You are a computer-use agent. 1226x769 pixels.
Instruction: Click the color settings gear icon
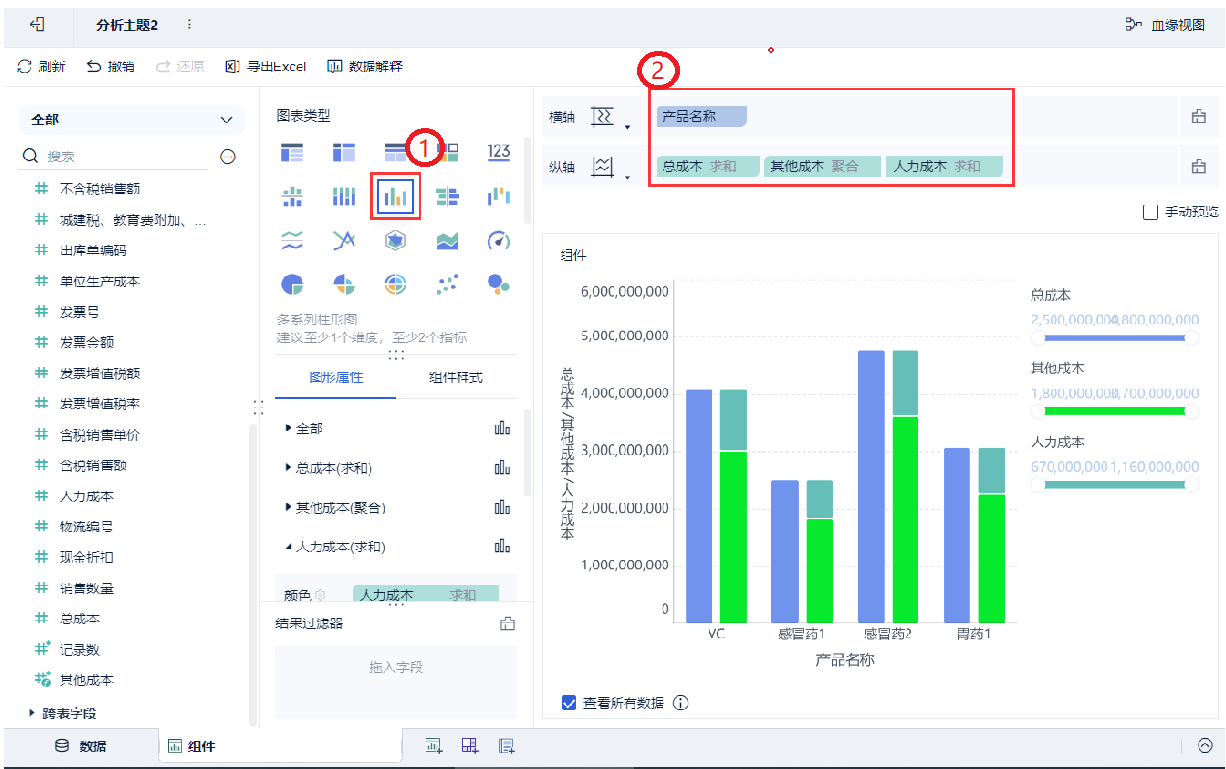click(321, 595)
